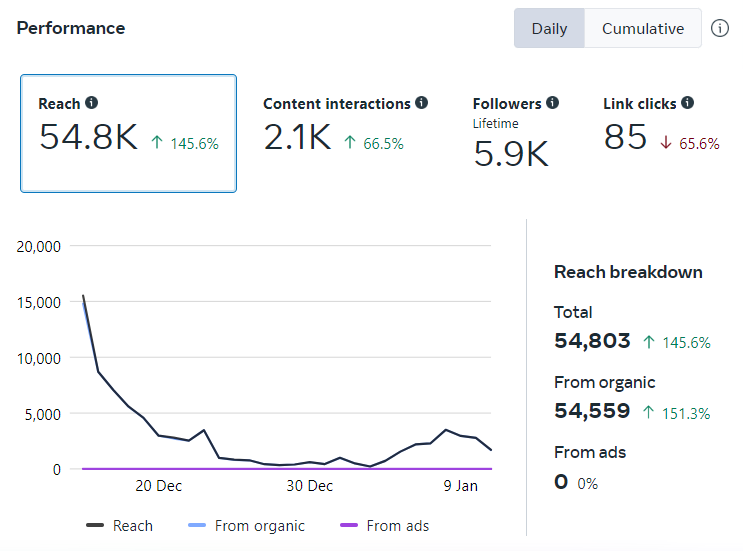743x551 pixels.
Task: Click the 30 Dec axis label
Action: [x=309, y=486]
